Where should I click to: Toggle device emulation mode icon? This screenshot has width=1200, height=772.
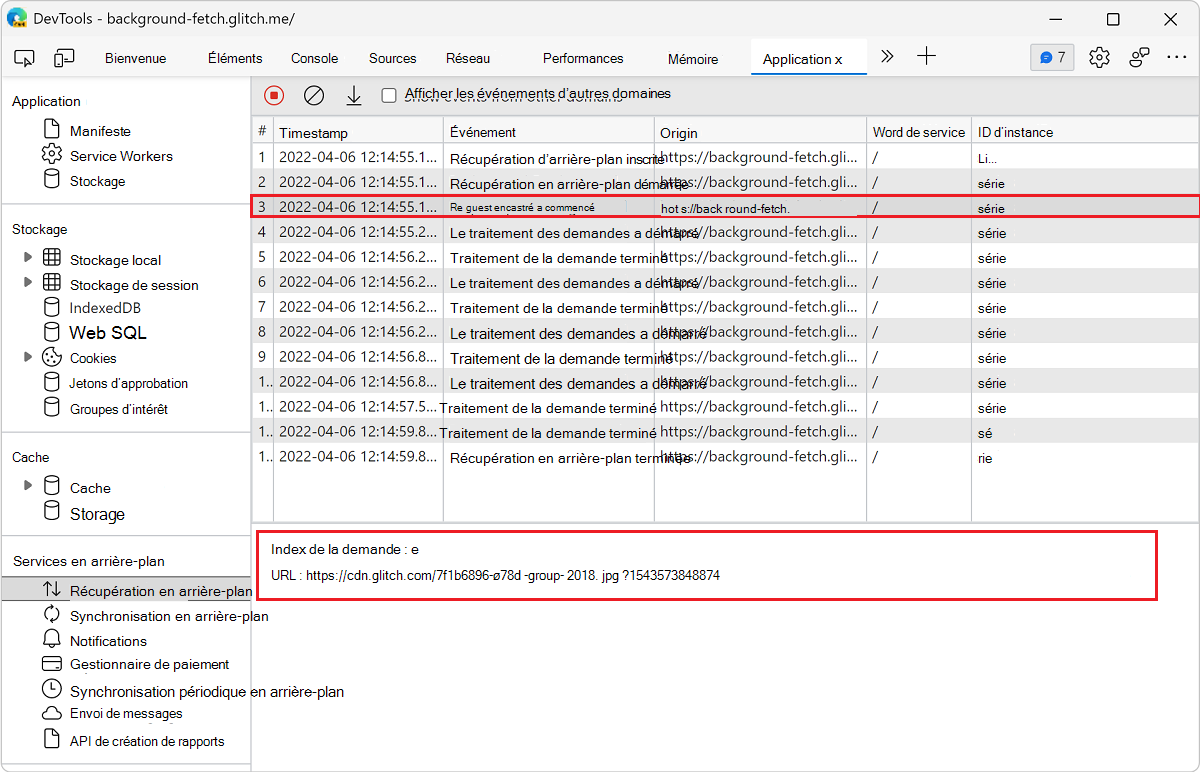click(x=64, y=58)
